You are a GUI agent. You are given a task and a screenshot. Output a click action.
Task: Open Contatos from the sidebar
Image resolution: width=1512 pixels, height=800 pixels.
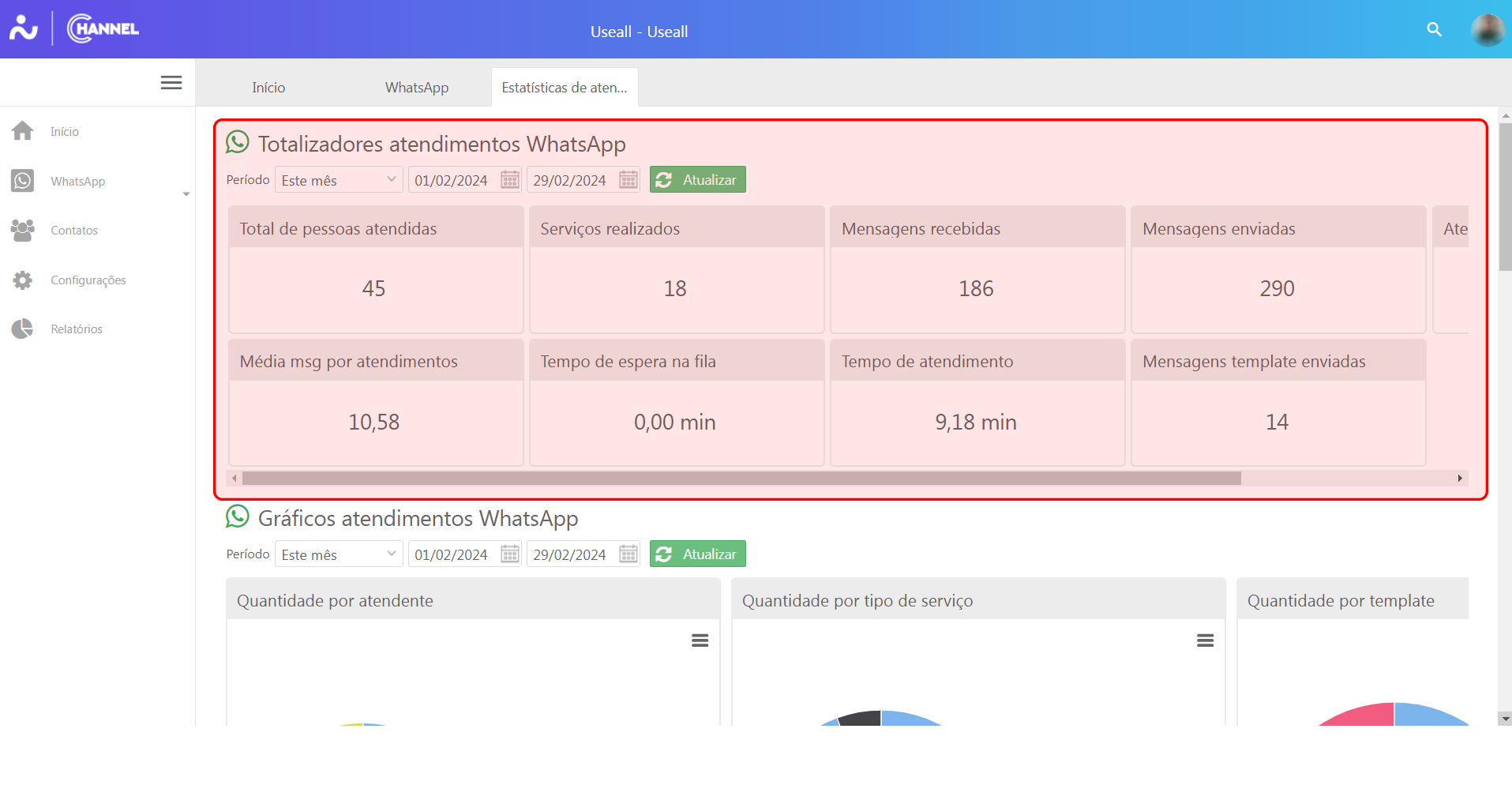pos(73,231)
